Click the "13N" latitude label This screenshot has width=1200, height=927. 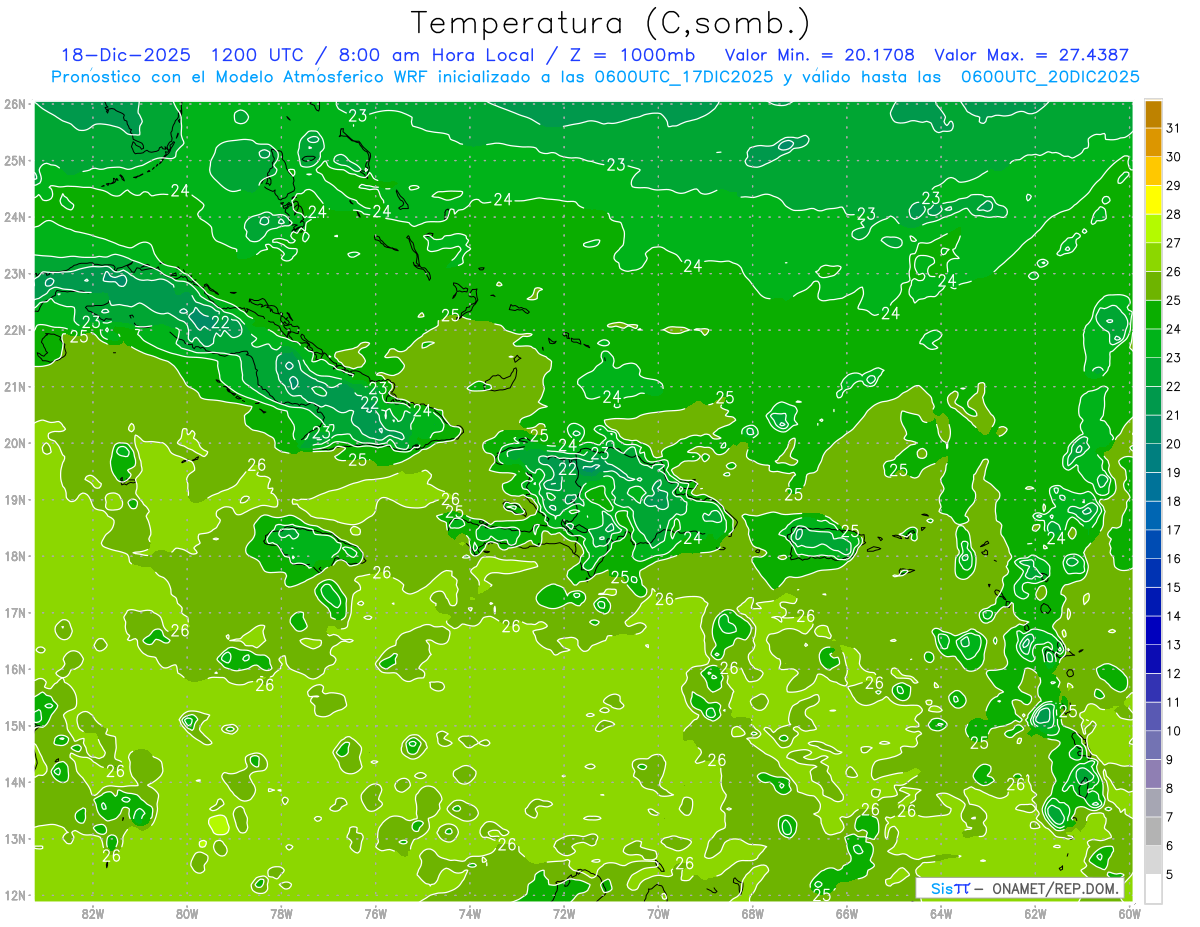15,838
